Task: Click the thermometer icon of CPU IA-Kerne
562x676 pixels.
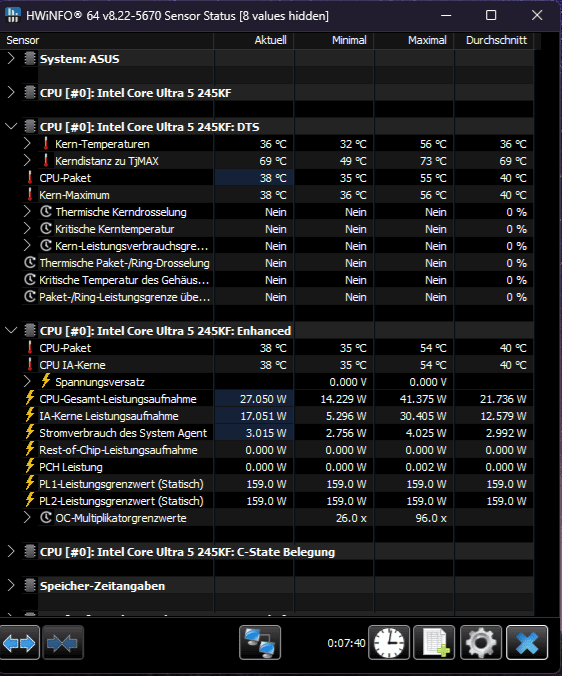Action: click(x=30, y=364)
